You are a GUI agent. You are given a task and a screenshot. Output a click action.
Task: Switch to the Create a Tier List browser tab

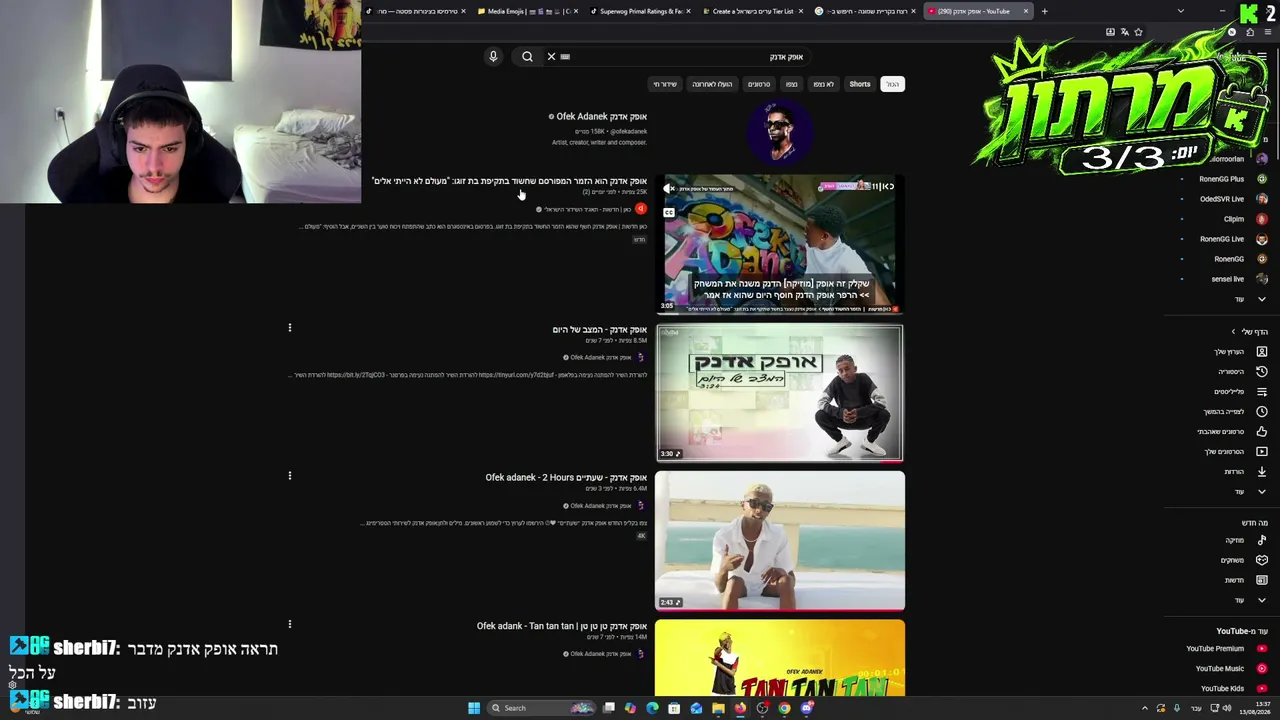click(x=753, y=12)
